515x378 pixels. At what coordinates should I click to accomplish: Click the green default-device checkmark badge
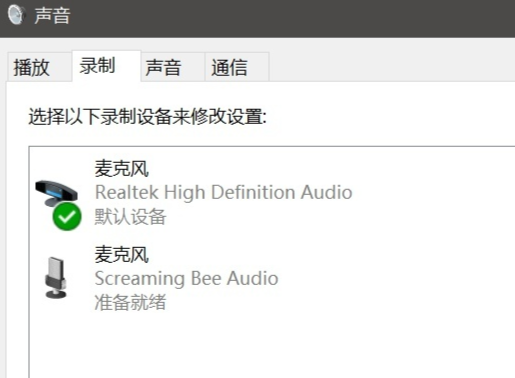tap(67, 216)
